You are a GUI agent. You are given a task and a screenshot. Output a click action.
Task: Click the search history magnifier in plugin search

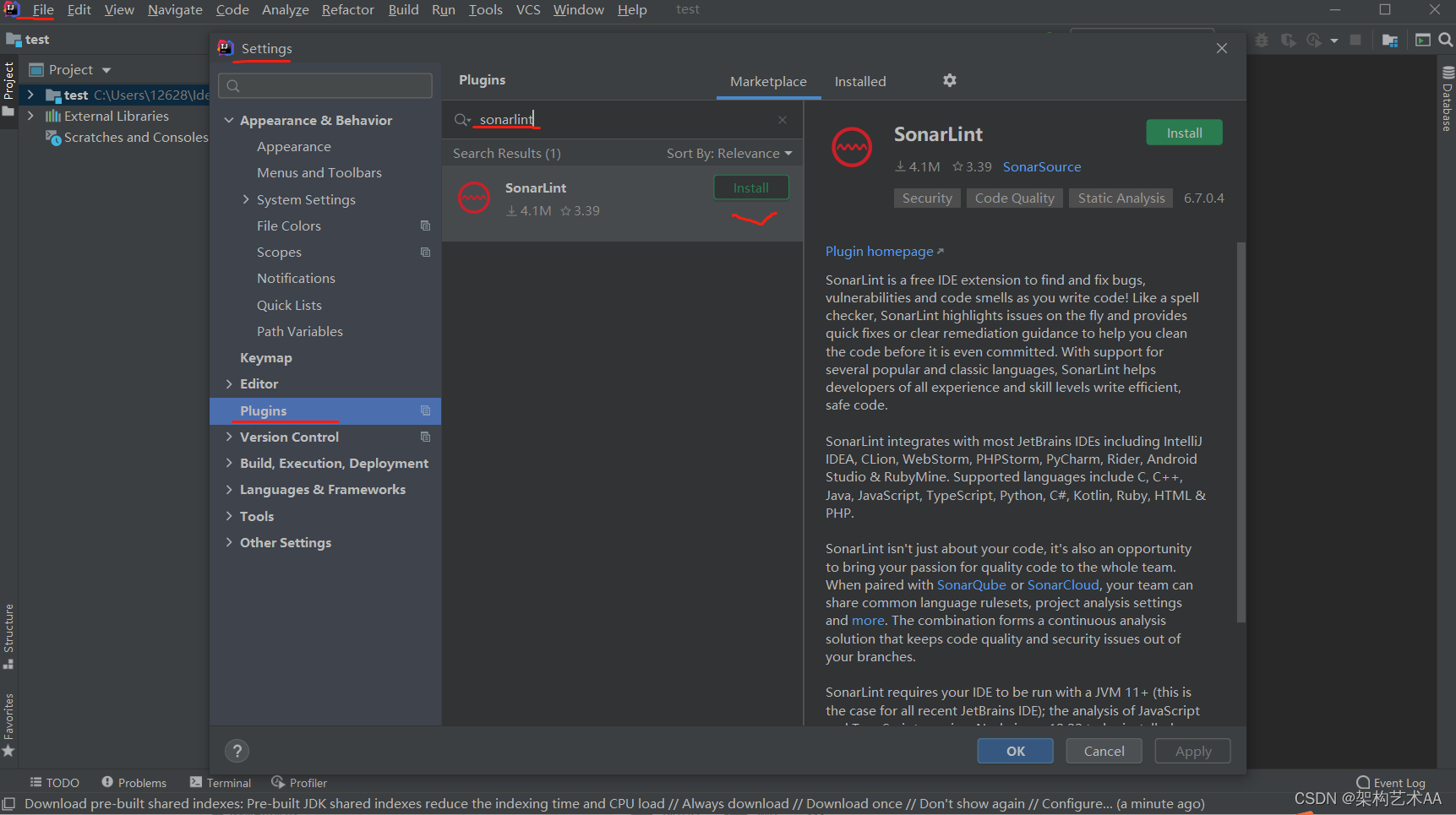coord(462,120)
